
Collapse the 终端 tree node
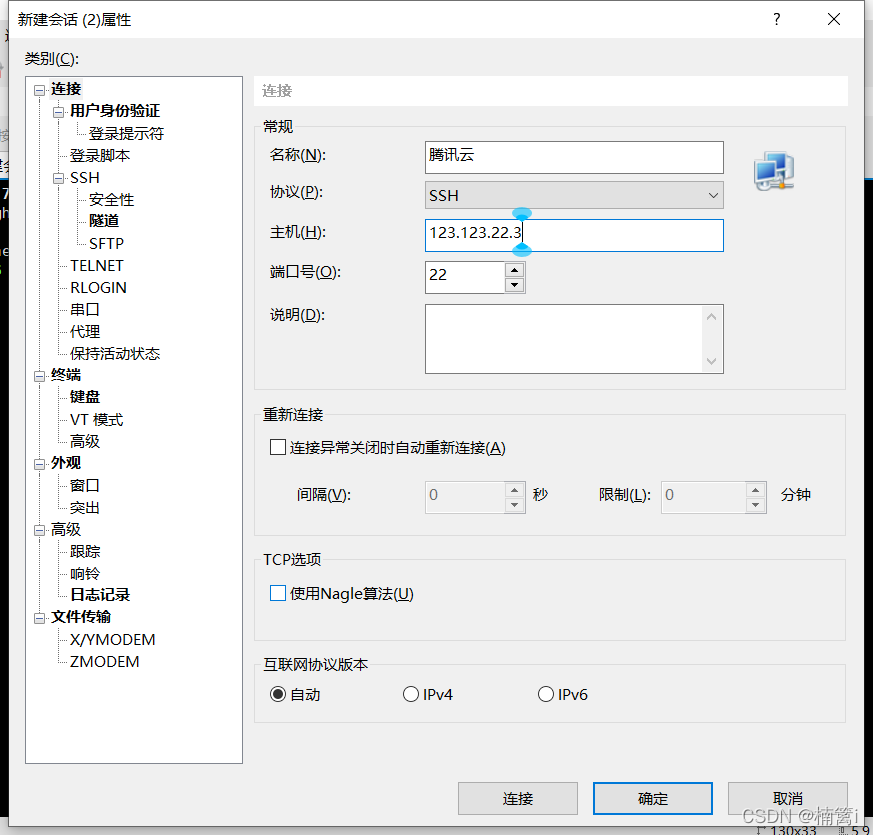(x=40, y=375)
